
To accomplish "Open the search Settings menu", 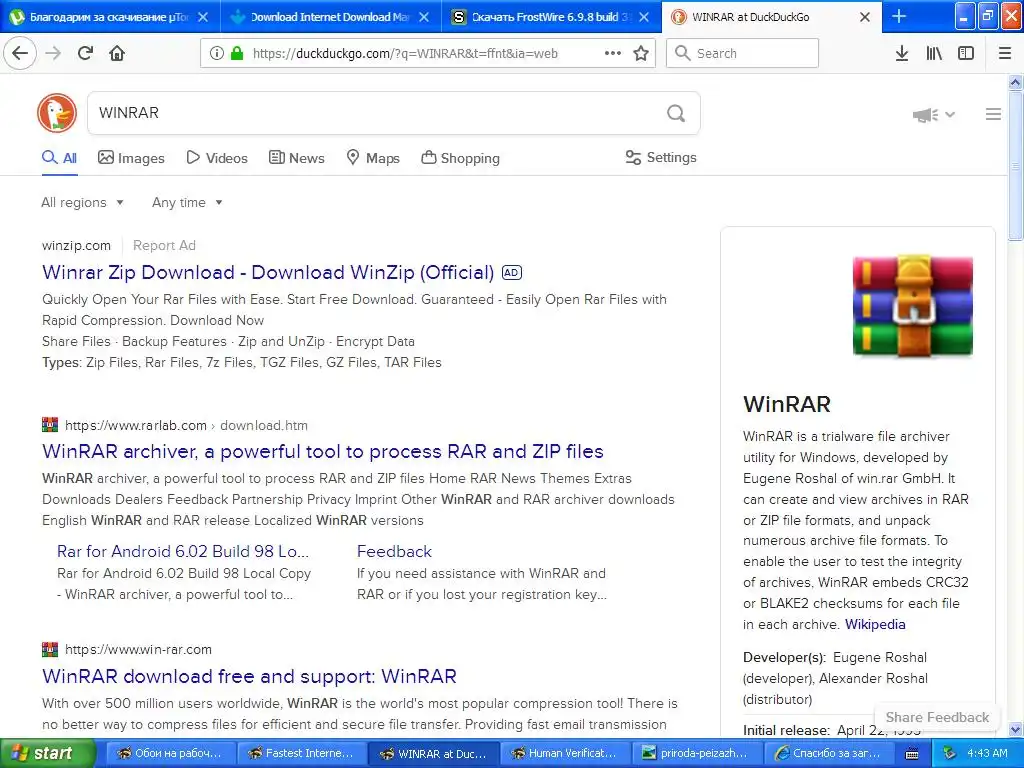I will pos(661,157).
